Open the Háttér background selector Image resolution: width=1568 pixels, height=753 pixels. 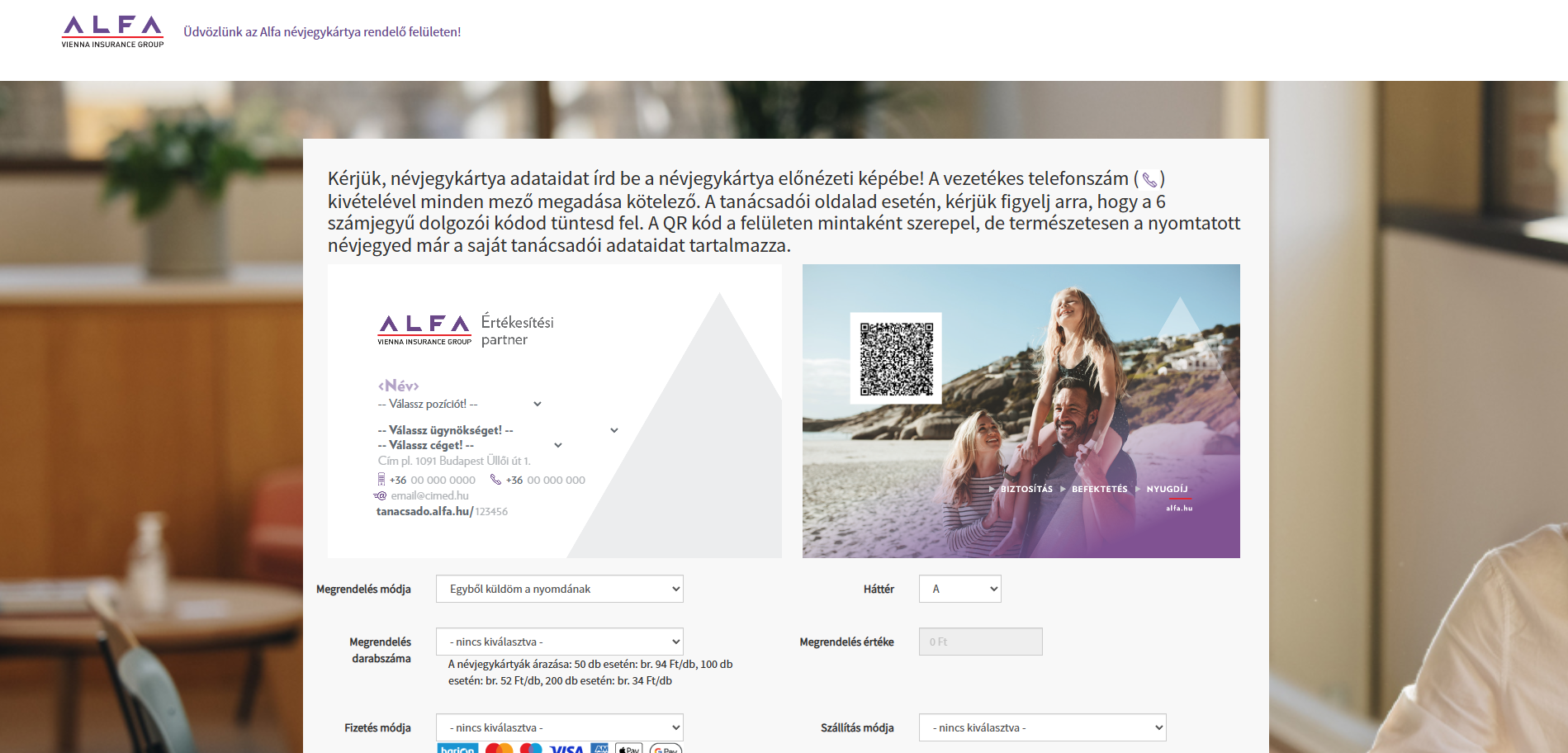[960, 589]
